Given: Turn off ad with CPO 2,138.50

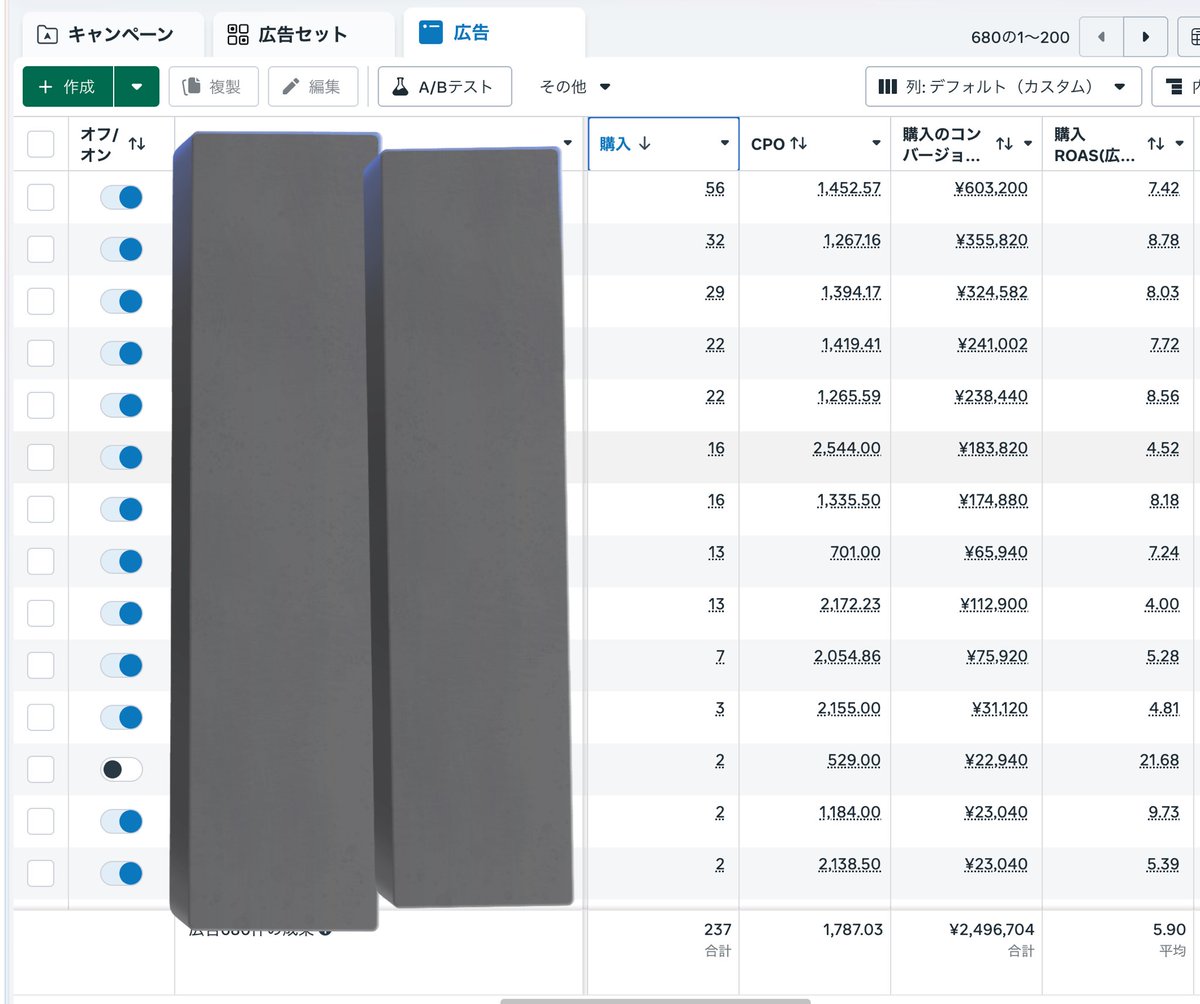Looking at the screenshot, I should coord(121,873).
